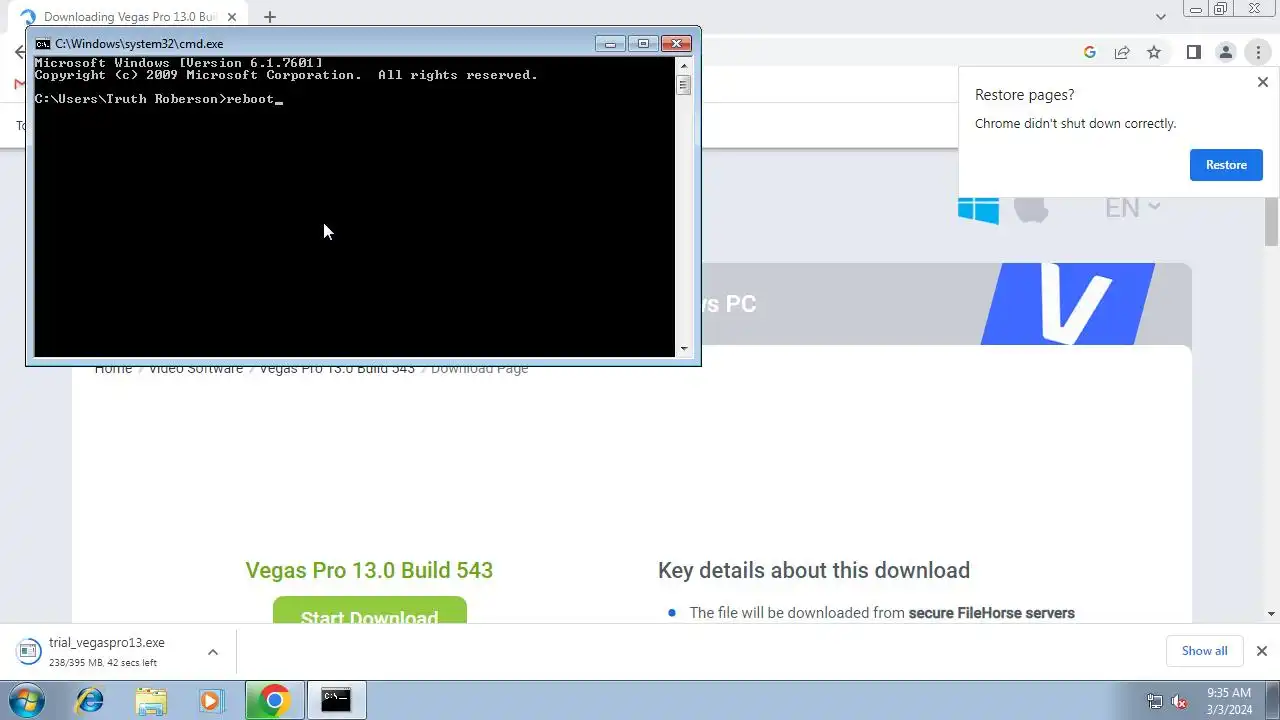Launch Internet Explorer from the taskbar

tap(90, 700)
